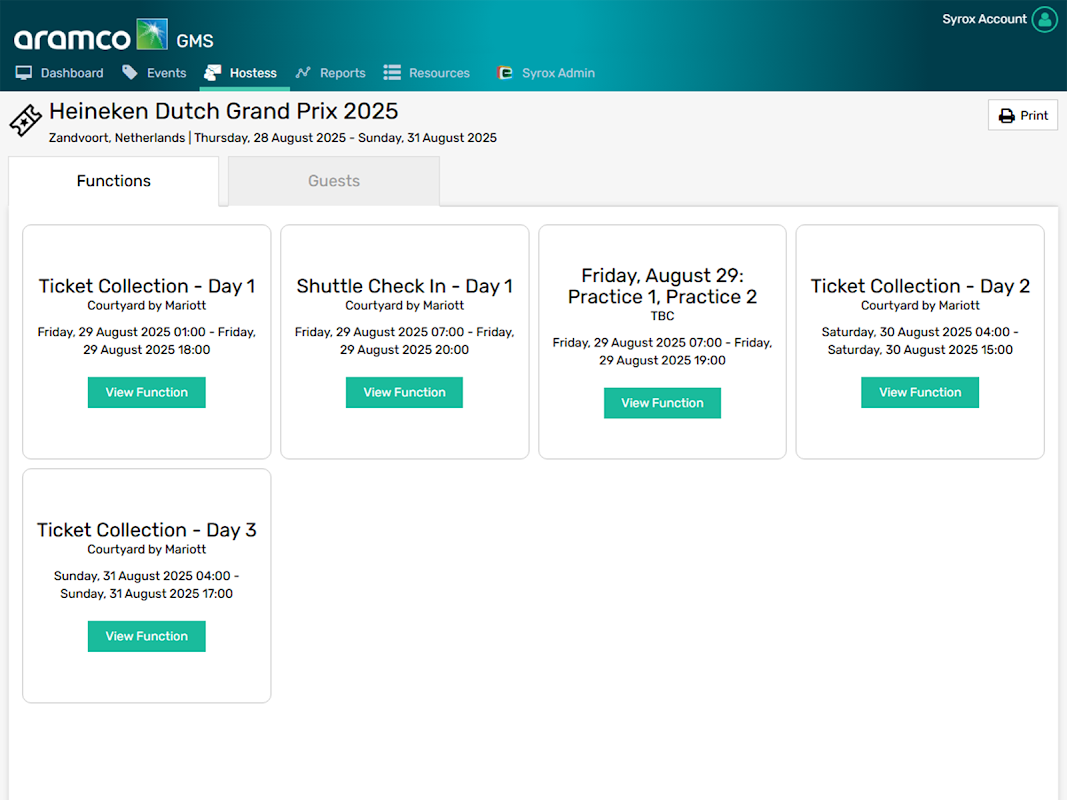Click the GMS text beside logo

point(195,41)
